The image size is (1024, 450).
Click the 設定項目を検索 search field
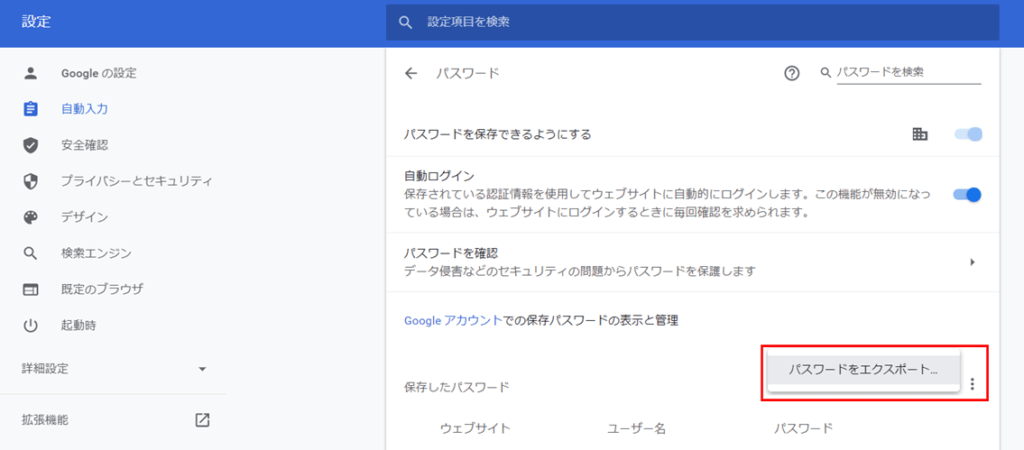click(x=692, y=23)
